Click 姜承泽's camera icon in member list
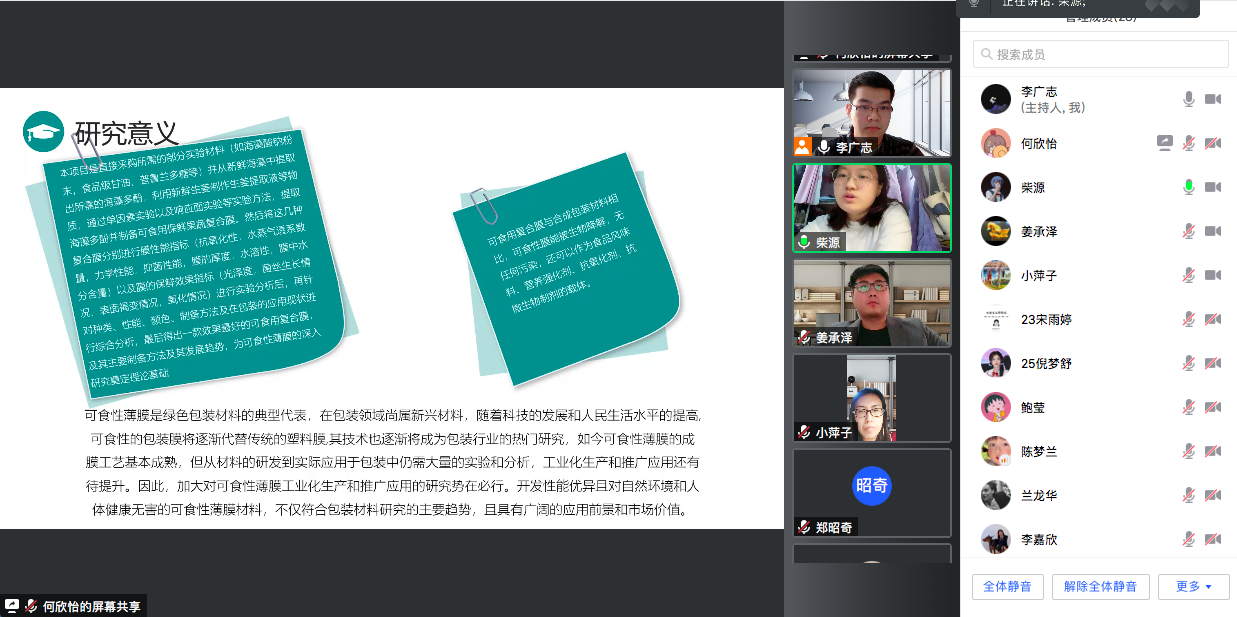The image size is (1237, 617). coord(1212,231)
